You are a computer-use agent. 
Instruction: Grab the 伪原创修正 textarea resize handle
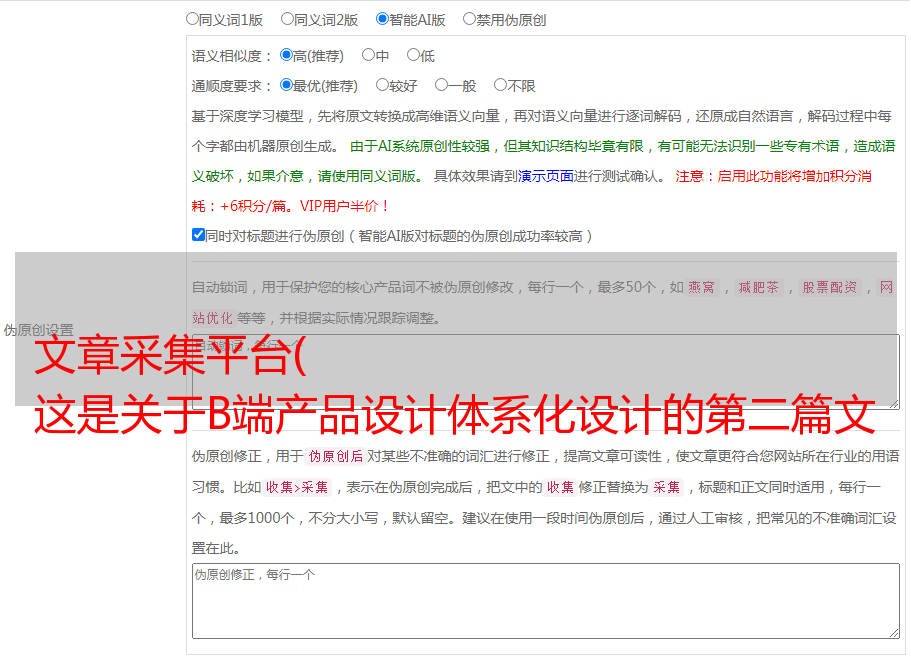point(894,633)
